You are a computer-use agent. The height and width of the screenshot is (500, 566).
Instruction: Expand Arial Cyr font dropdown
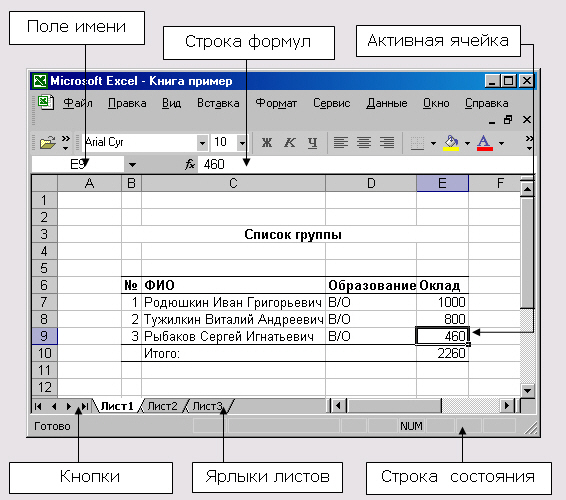click(x=202, y=143)
